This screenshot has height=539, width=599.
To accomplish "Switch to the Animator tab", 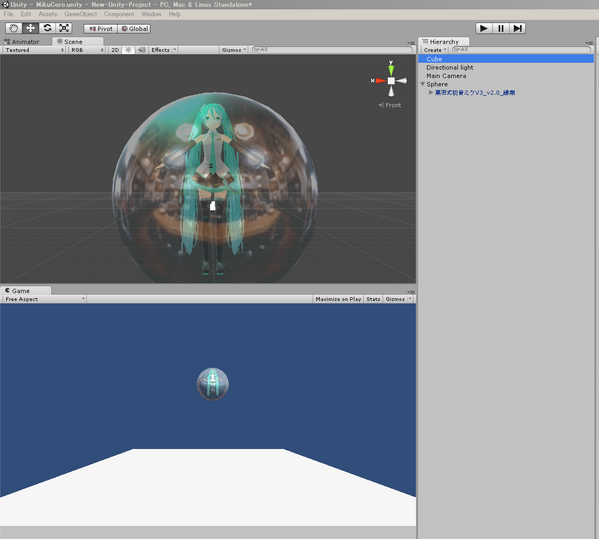I will coord(22,42).
